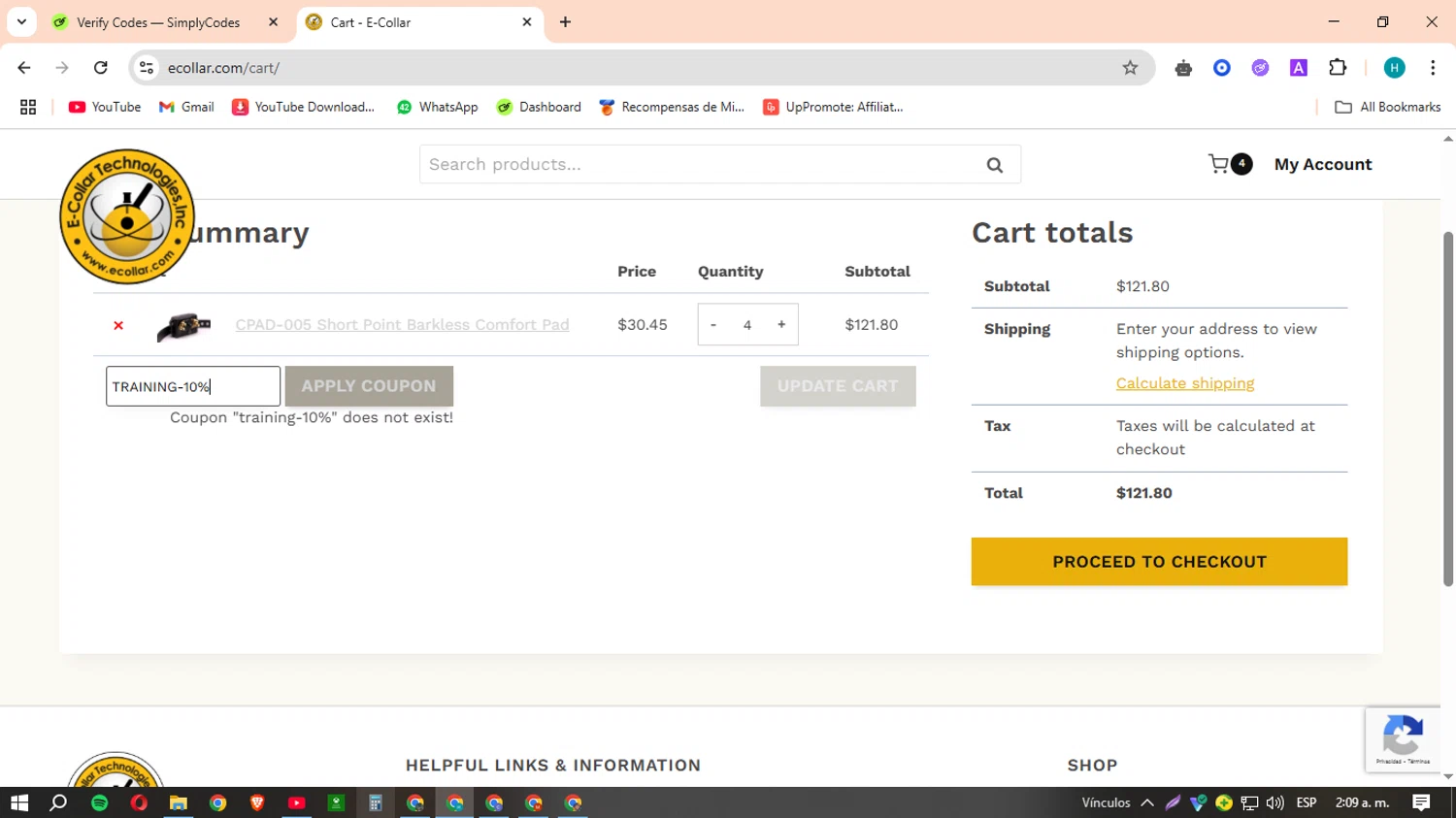Click the blue circle extension icon
Viewport: 1456px width, 818px height.
[x=1222, y=68]
